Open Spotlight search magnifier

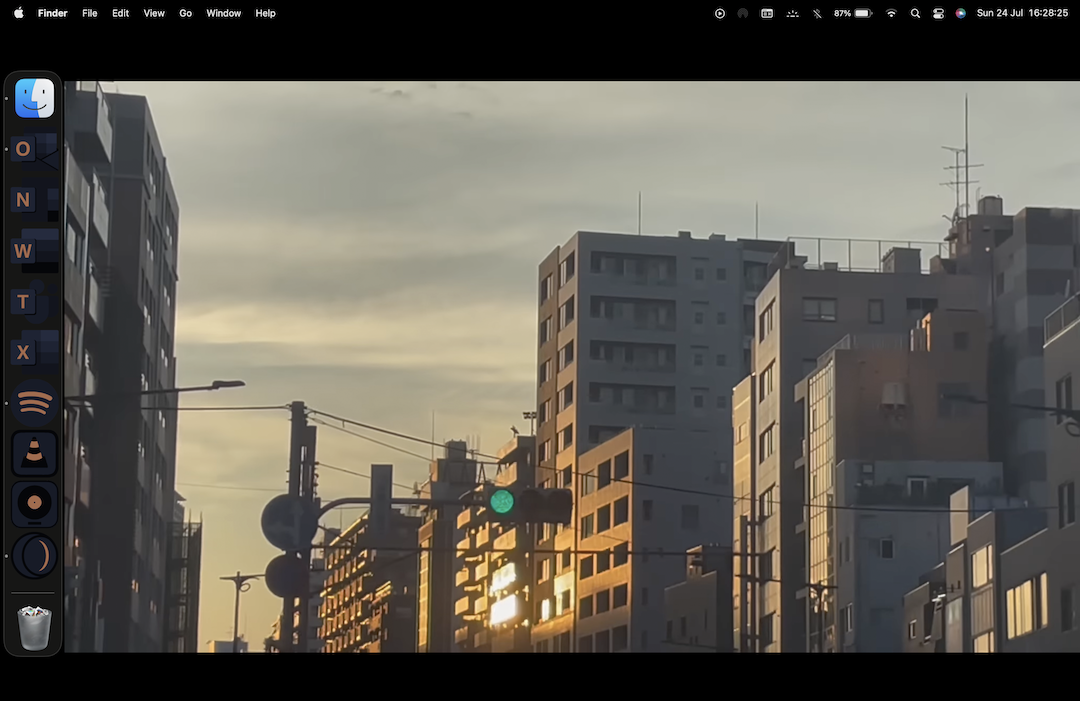point(915,13)
